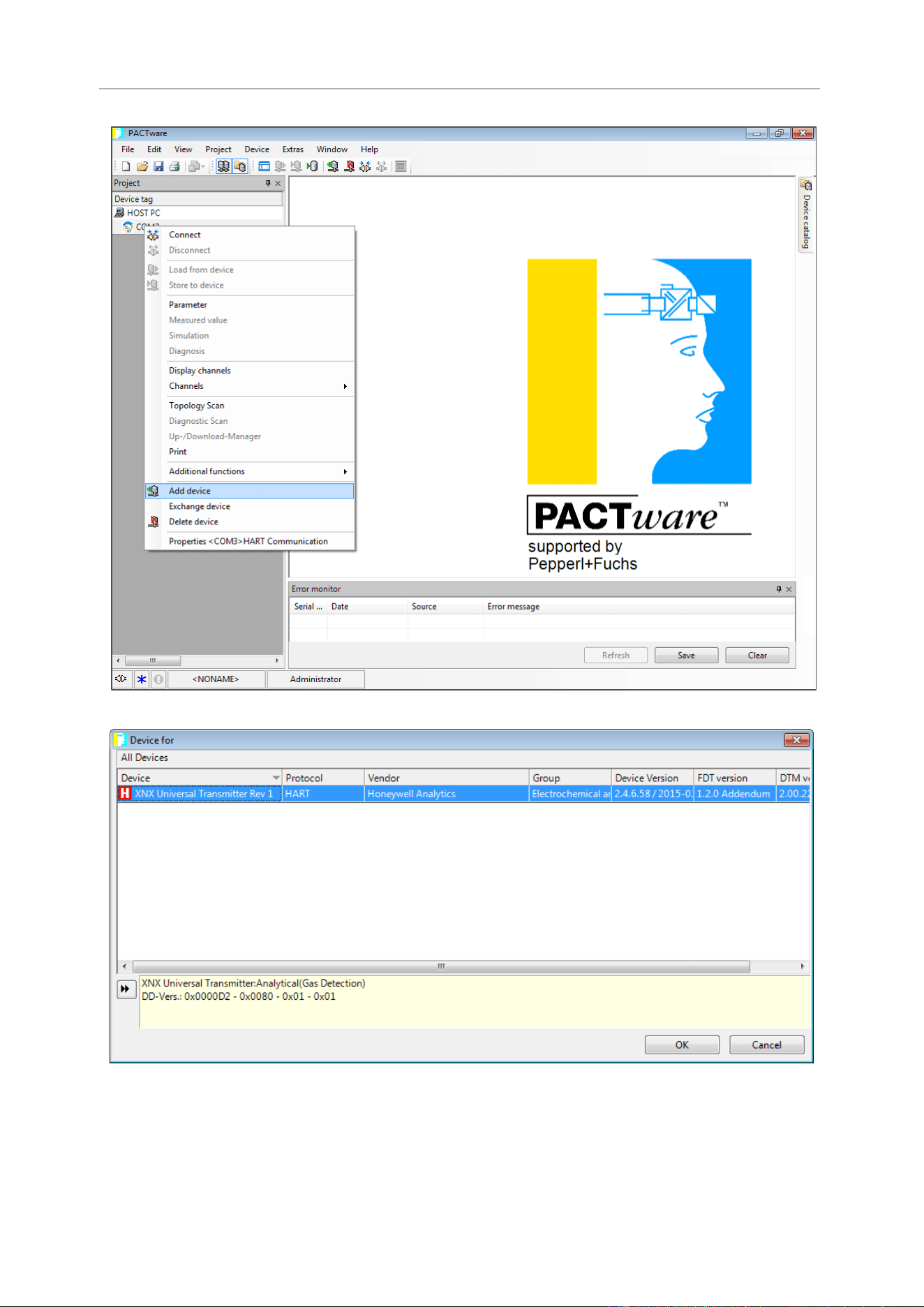Click the green arrow database toolbar icon

pos(313,166)
